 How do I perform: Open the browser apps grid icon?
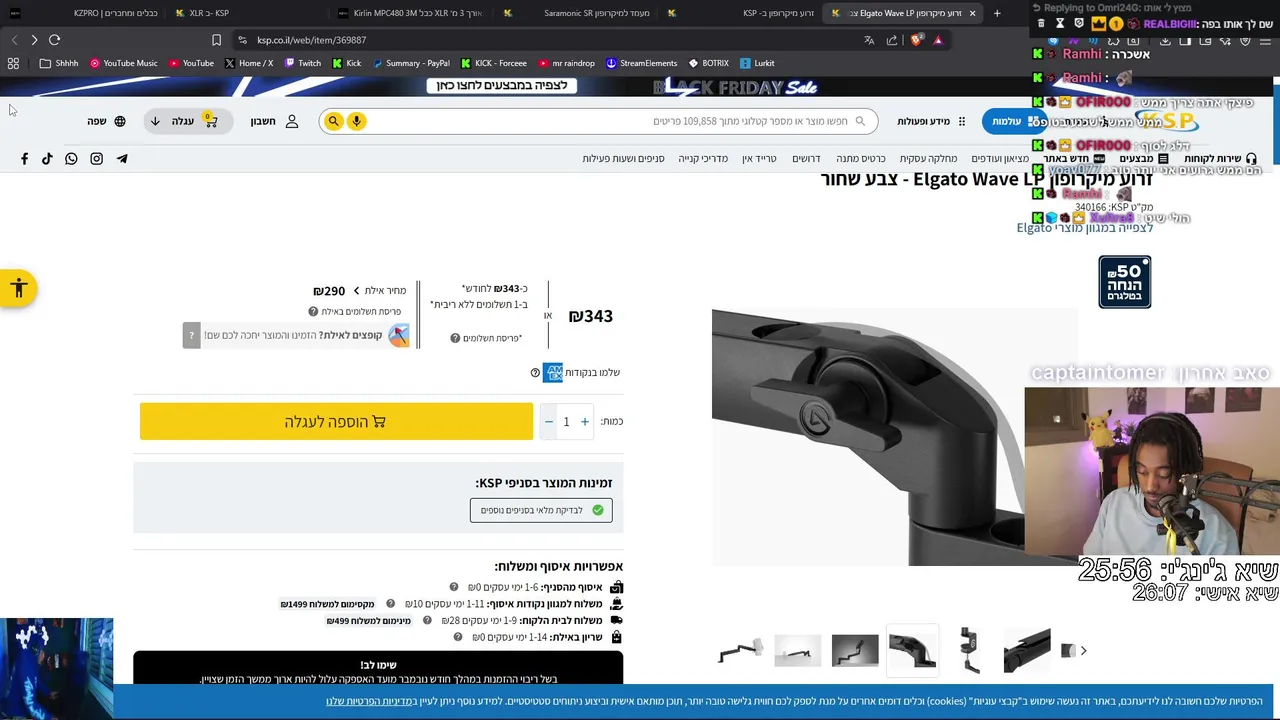[13, 63]
